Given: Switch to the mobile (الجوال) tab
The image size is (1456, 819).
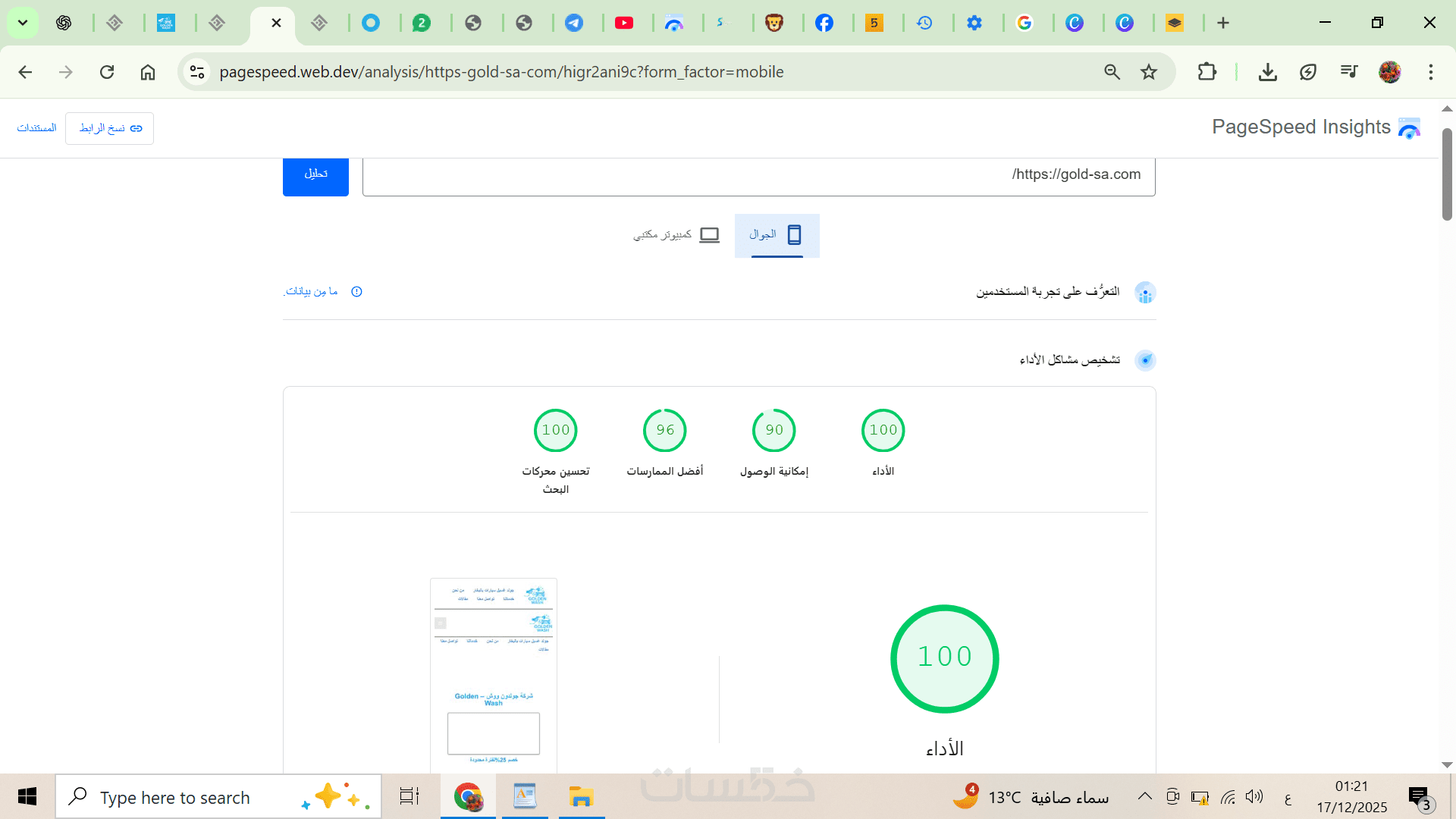Looking at the screenshot, I should pyautogui.click(x=777, y=235).
